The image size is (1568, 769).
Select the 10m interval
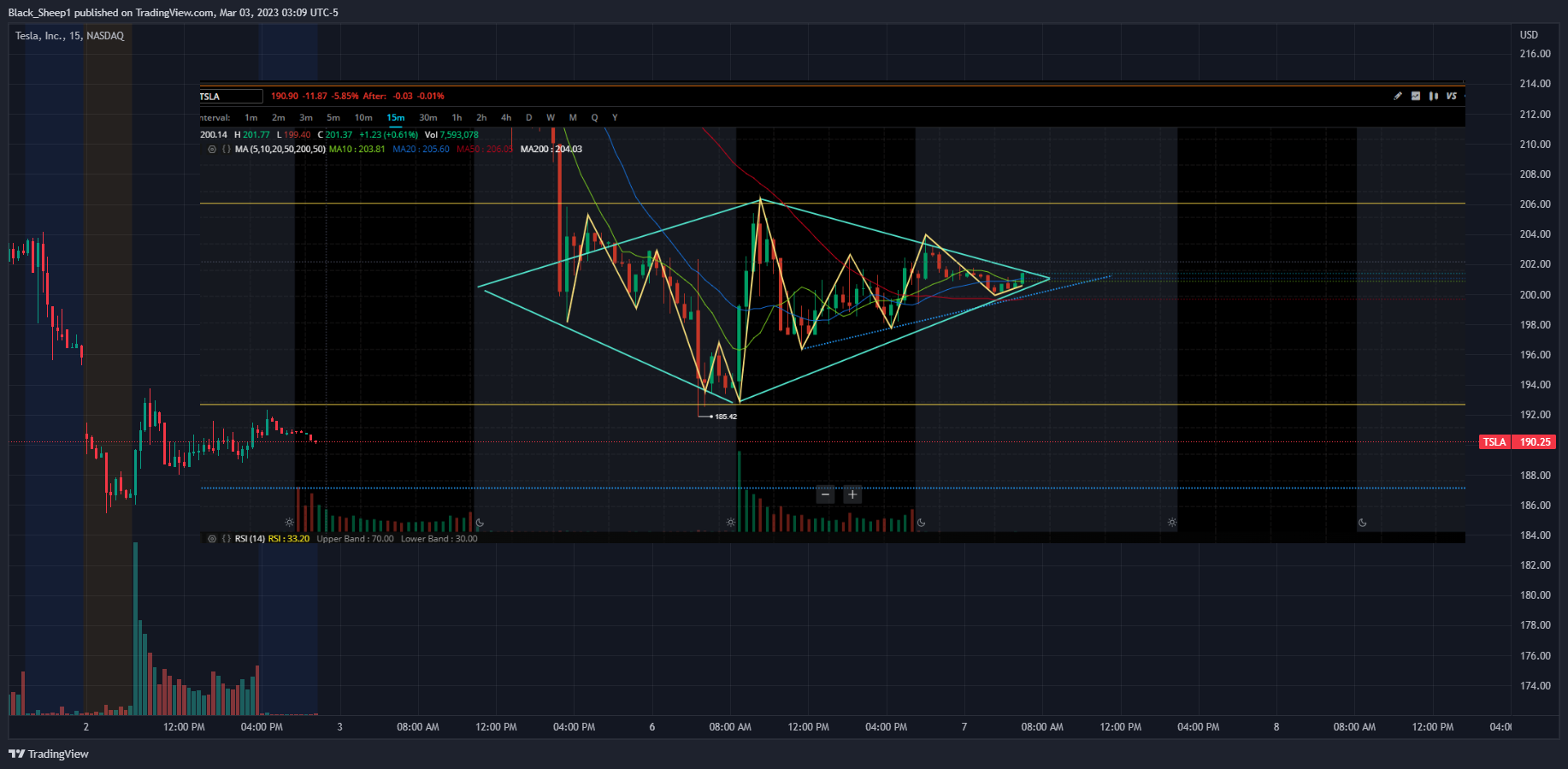click(x=363, y=118)
